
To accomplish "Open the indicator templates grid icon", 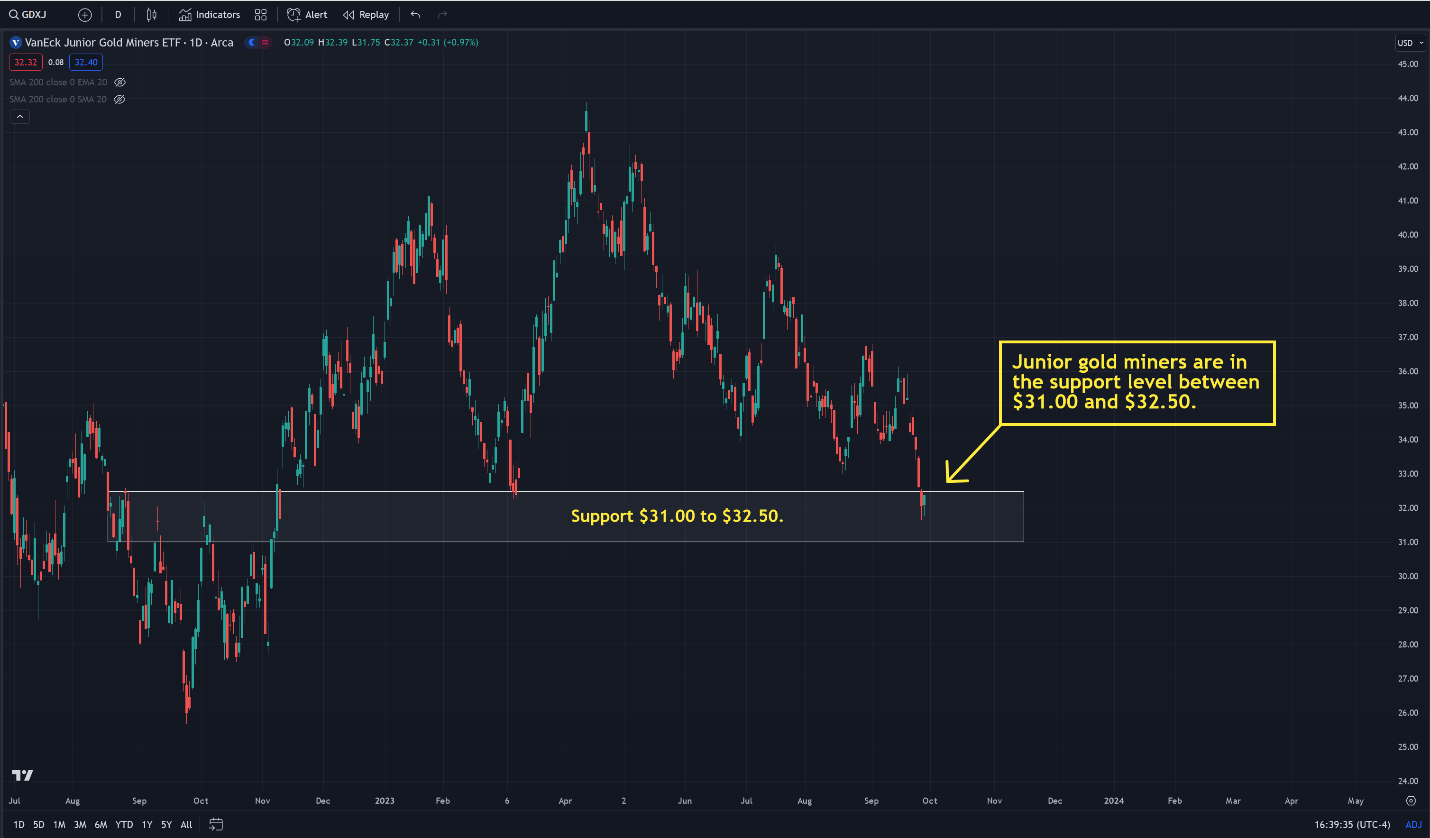I will (x=261, y=15).
